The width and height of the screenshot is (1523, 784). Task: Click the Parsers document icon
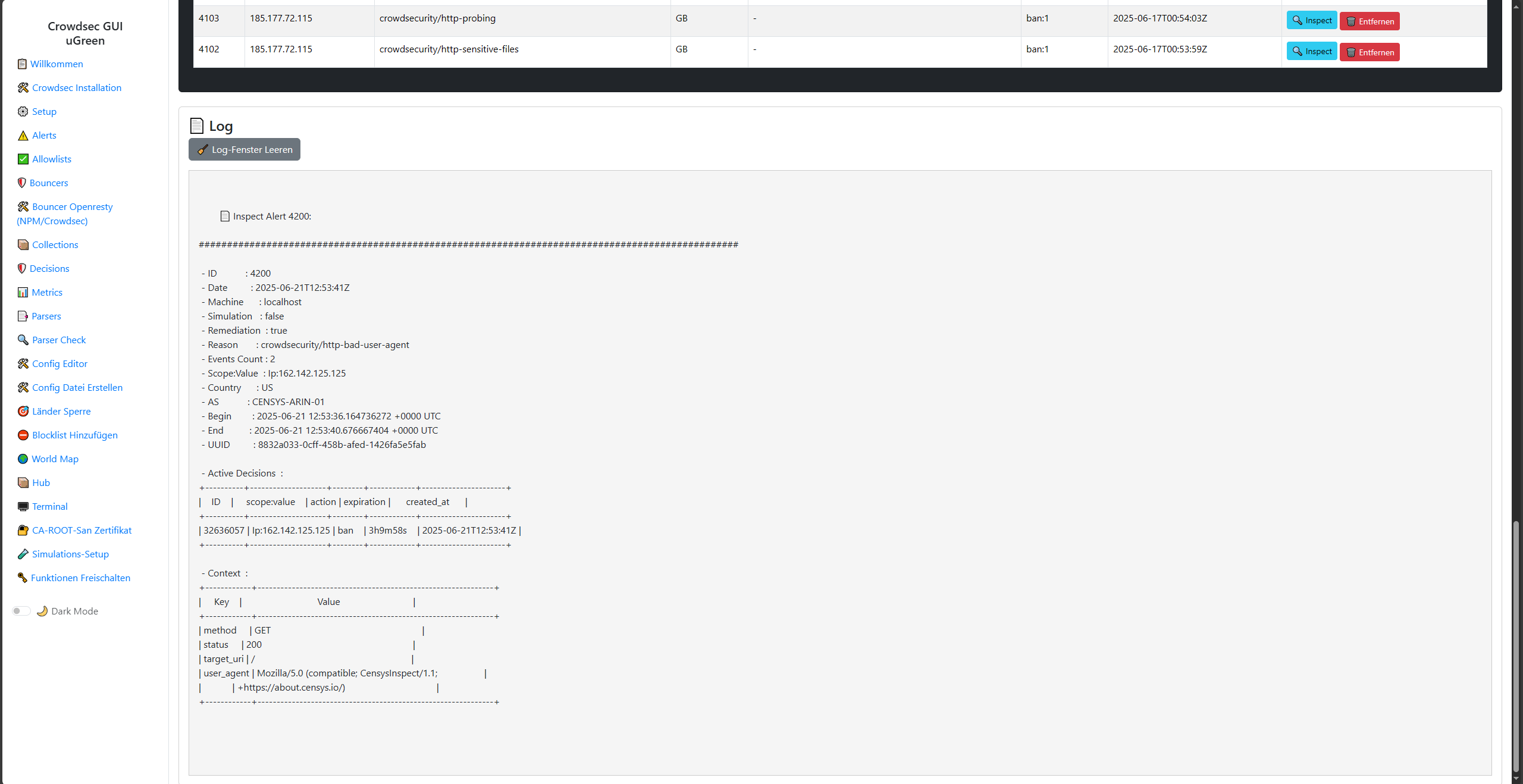coord(23,316)
